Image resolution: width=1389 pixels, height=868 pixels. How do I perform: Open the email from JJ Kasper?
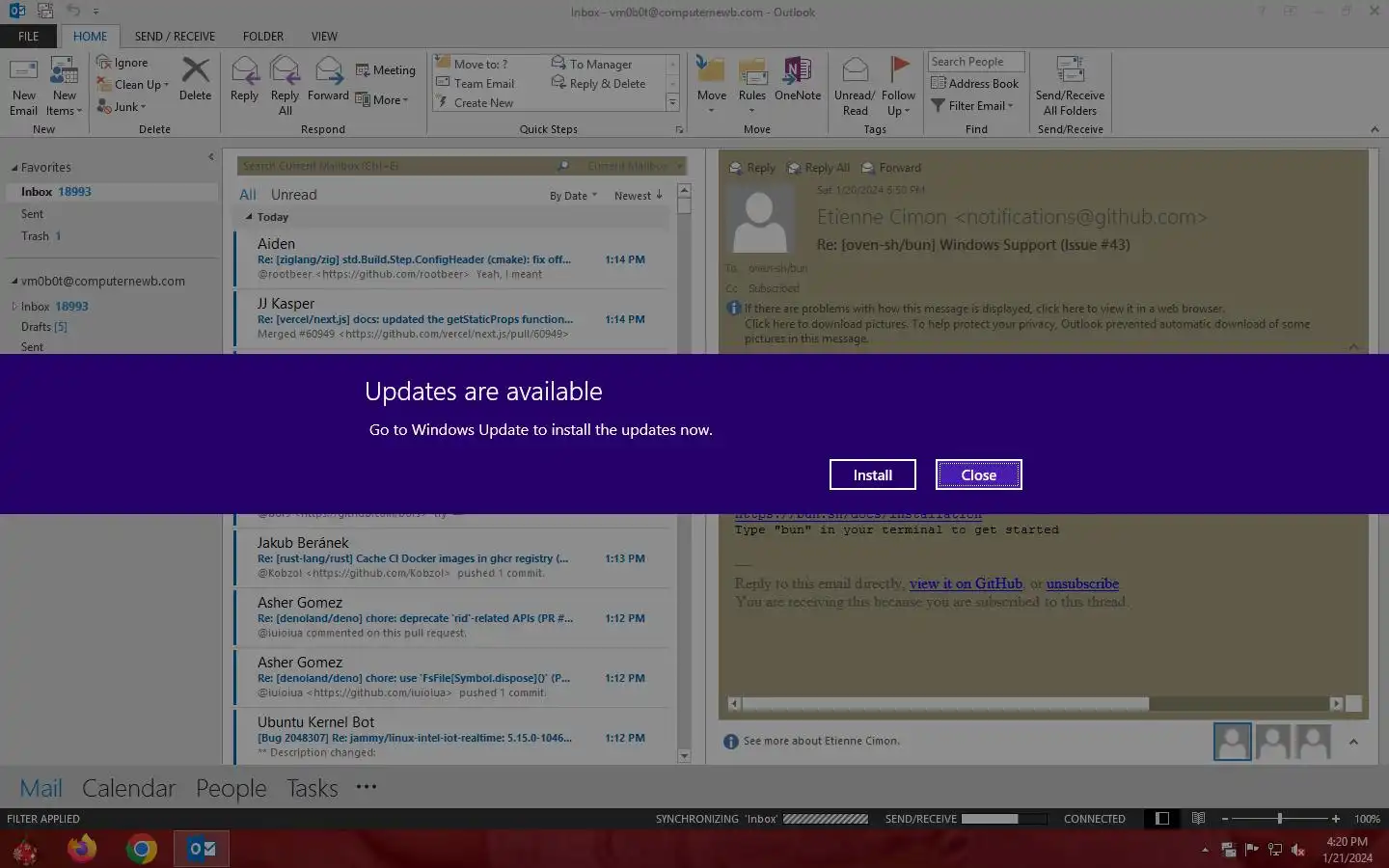tap(451, 318)
